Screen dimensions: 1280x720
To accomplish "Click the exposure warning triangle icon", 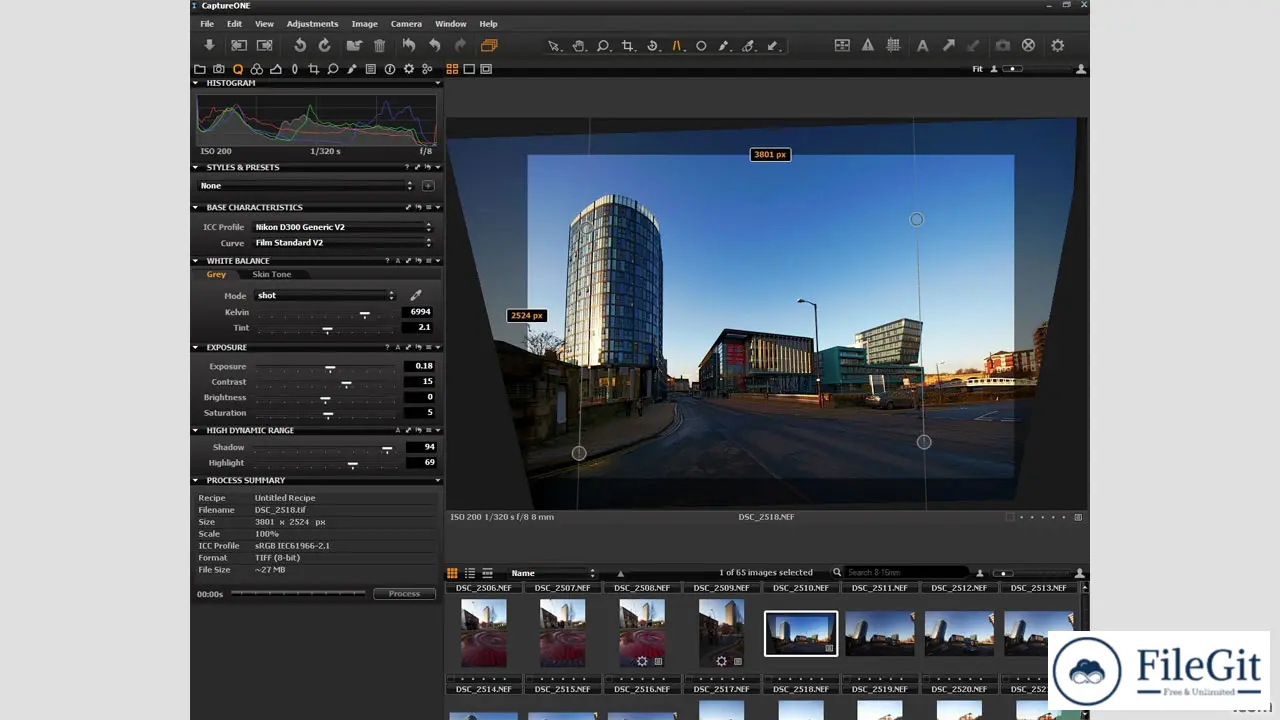I will [868, 45].
